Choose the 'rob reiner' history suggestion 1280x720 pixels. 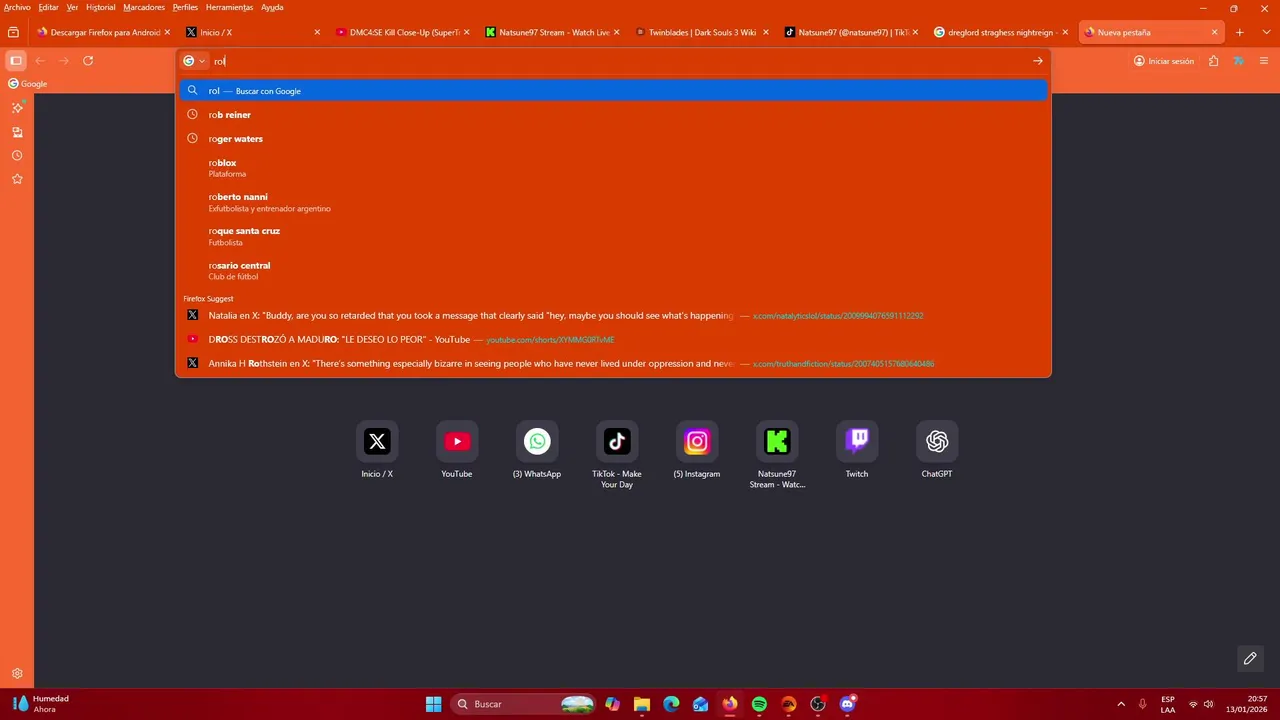(x=613, y=115)
